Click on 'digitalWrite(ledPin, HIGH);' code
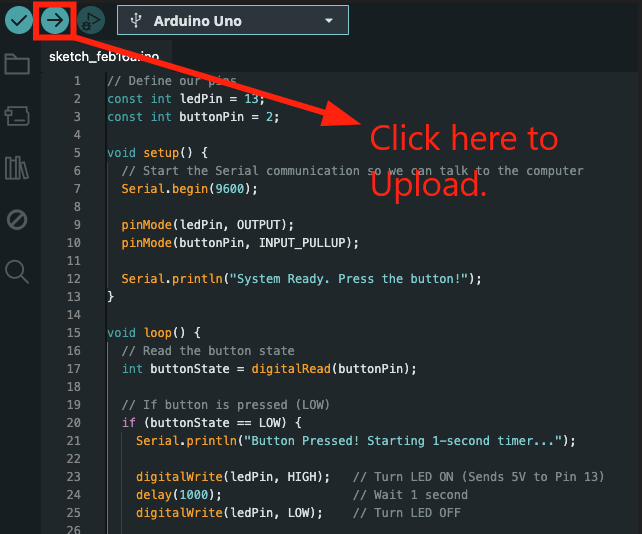The width and height of the screenshot is (642, 534). click(233, 477)
